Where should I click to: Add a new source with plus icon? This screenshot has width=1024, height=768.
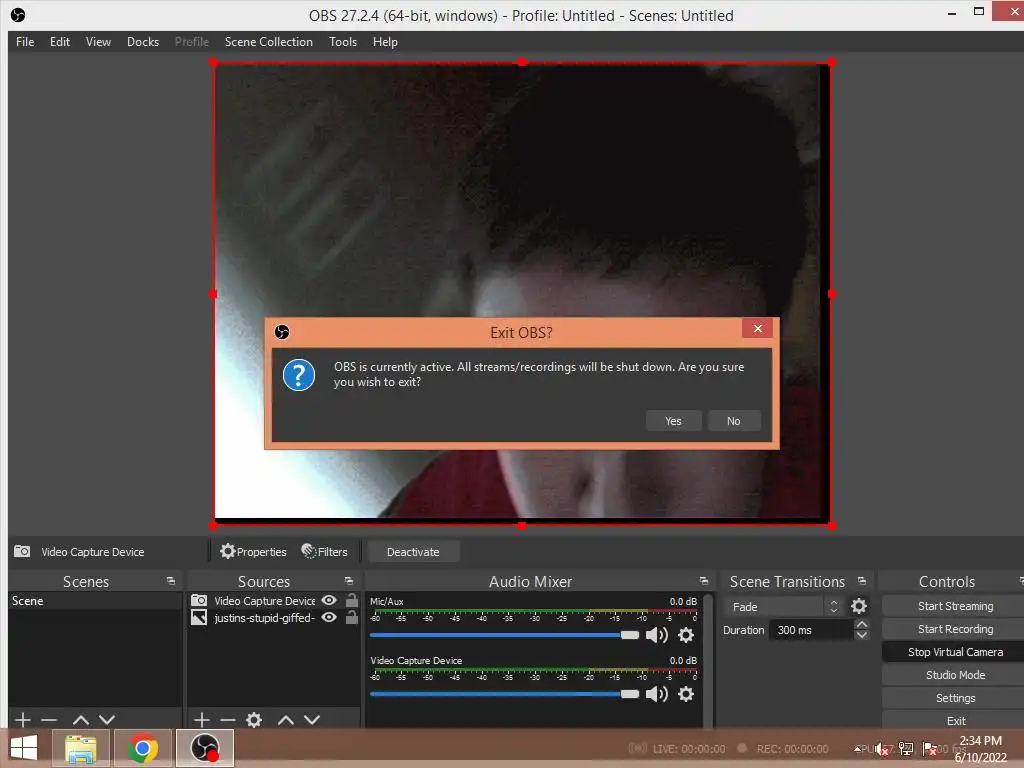pyautogui.click(x=202, y=720)
